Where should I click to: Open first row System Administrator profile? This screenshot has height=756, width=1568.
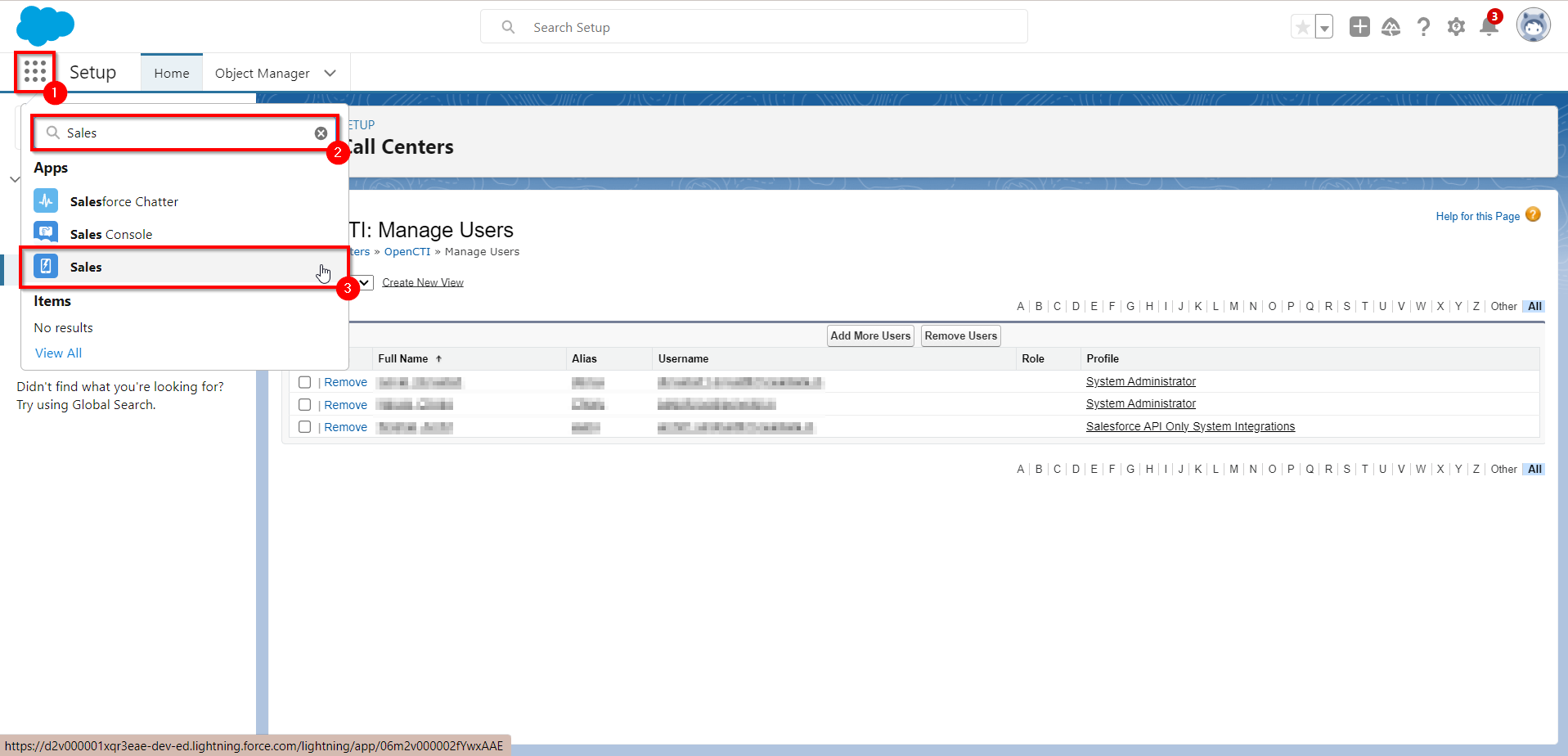[x=1140, y=381]
